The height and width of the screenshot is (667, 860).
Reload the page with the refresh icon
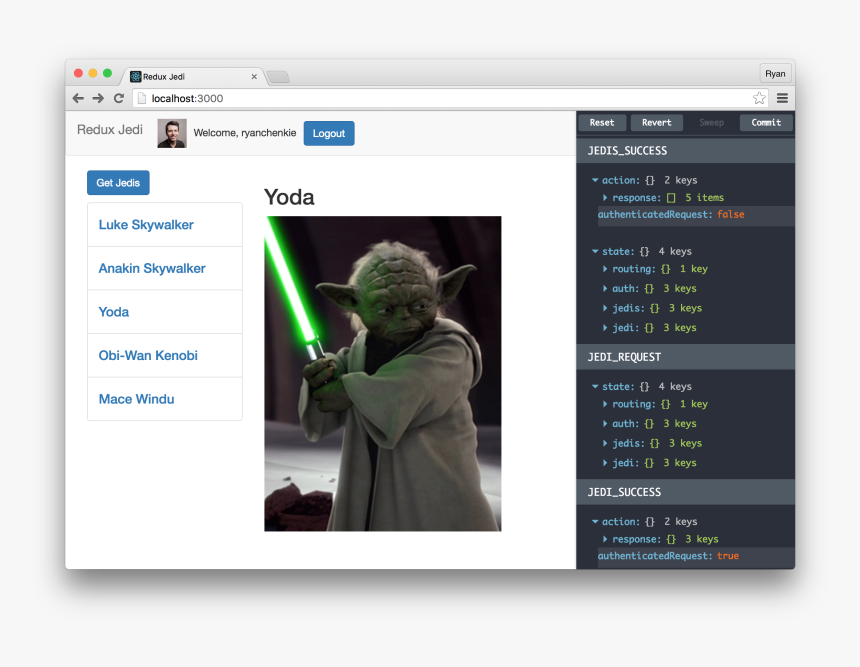[x=118, y=98]
